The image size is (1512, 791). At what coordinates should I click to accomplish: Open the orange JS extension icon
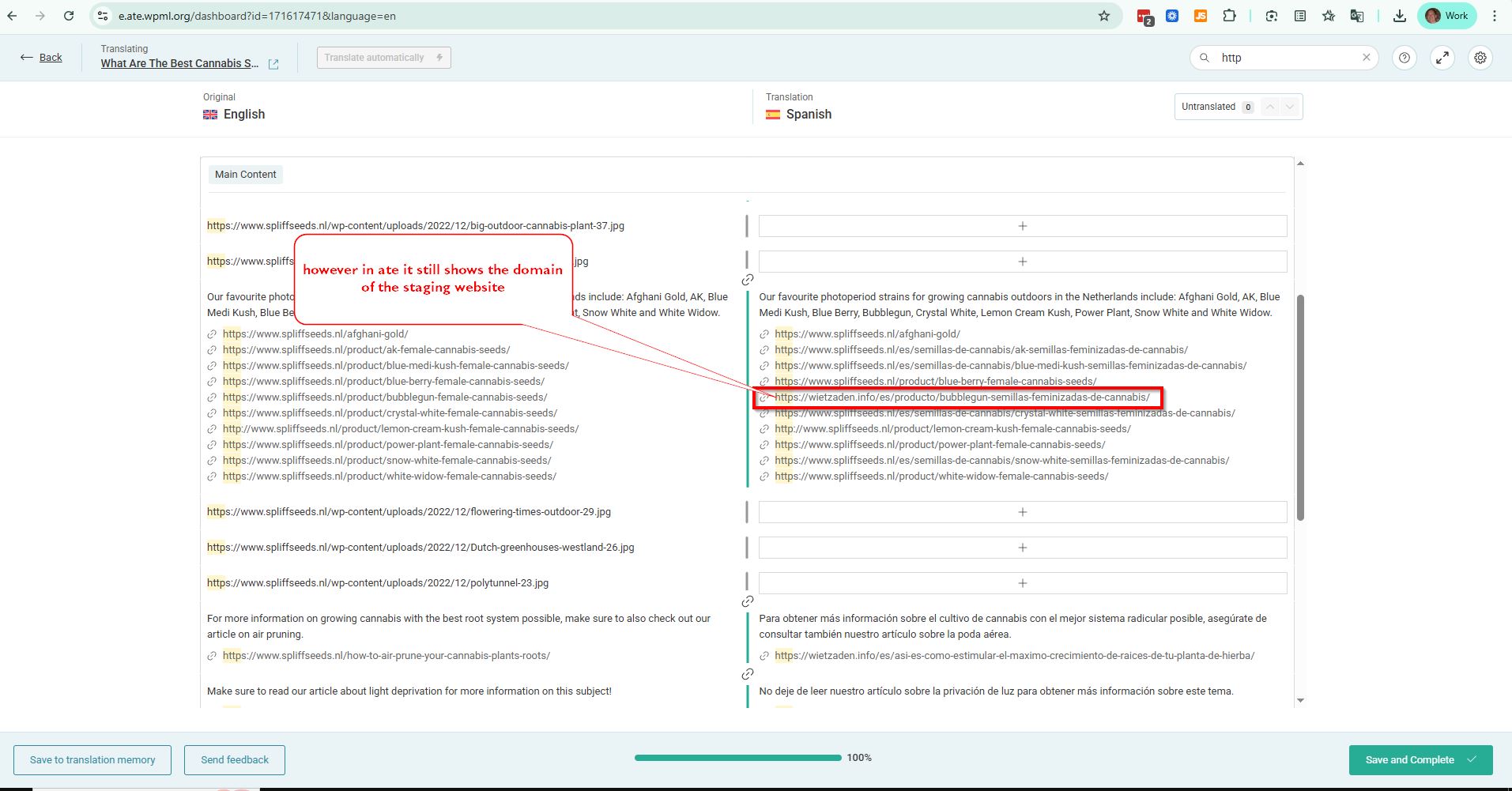point(1201,16)
